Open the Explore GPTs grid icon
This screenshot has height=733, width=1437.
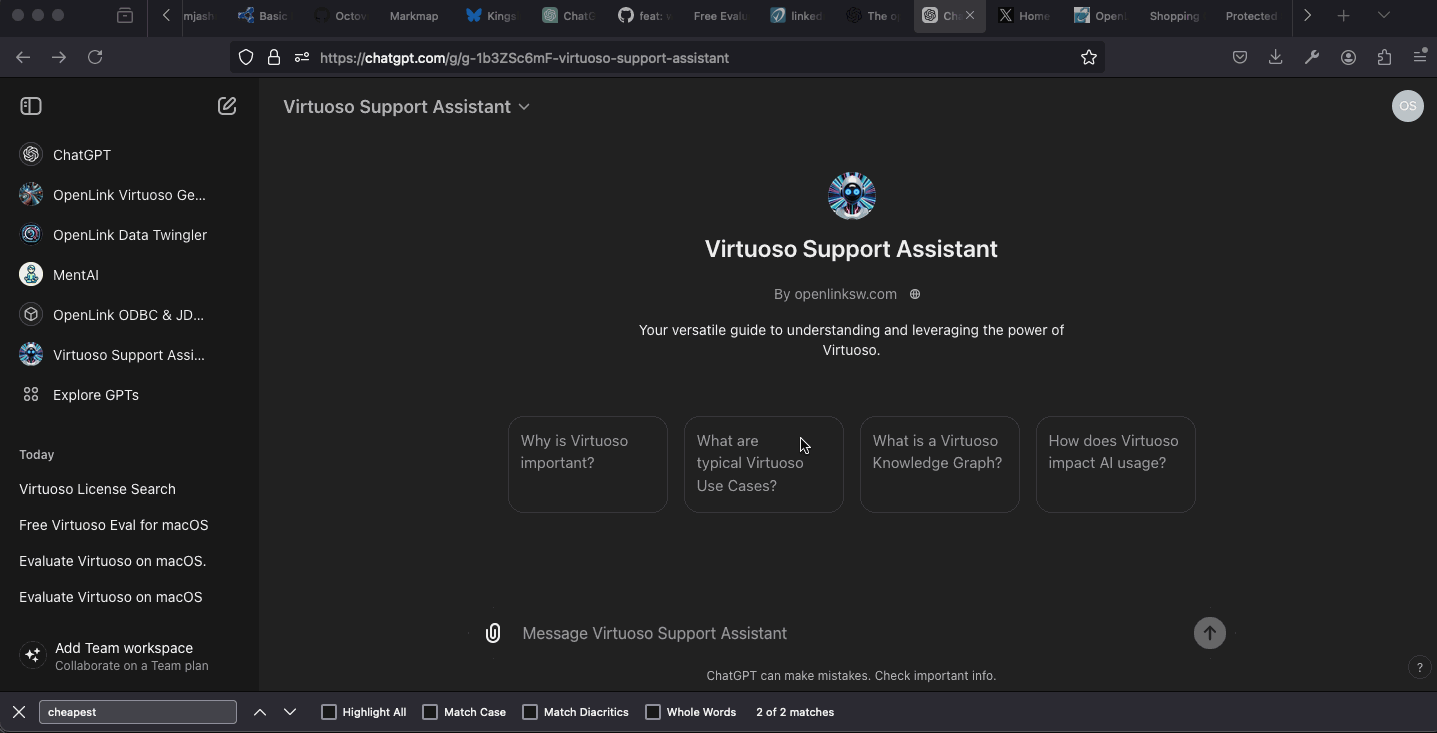click(31, 395)
